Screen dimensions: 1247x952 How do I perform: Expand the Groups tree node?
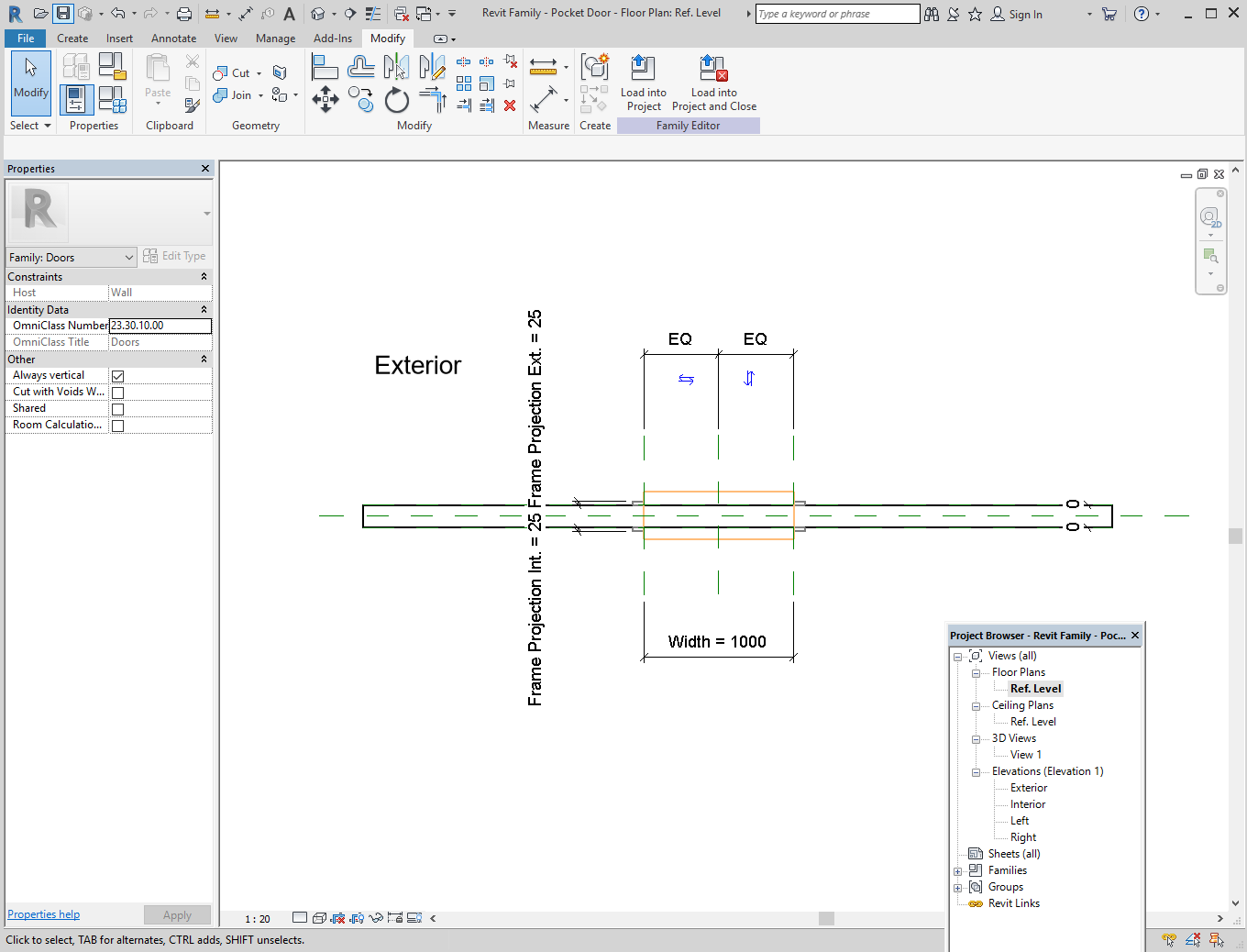957,888
